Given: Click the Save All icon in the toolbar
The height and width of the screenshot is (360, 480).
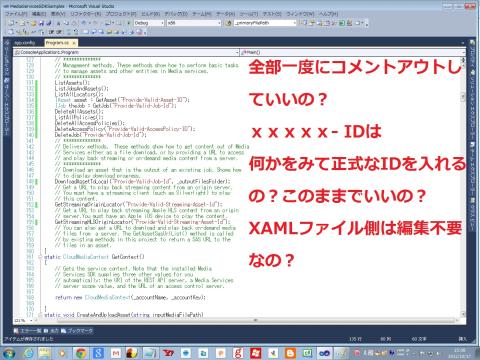Looking at the screenshot, I should [x=49, y=23].
